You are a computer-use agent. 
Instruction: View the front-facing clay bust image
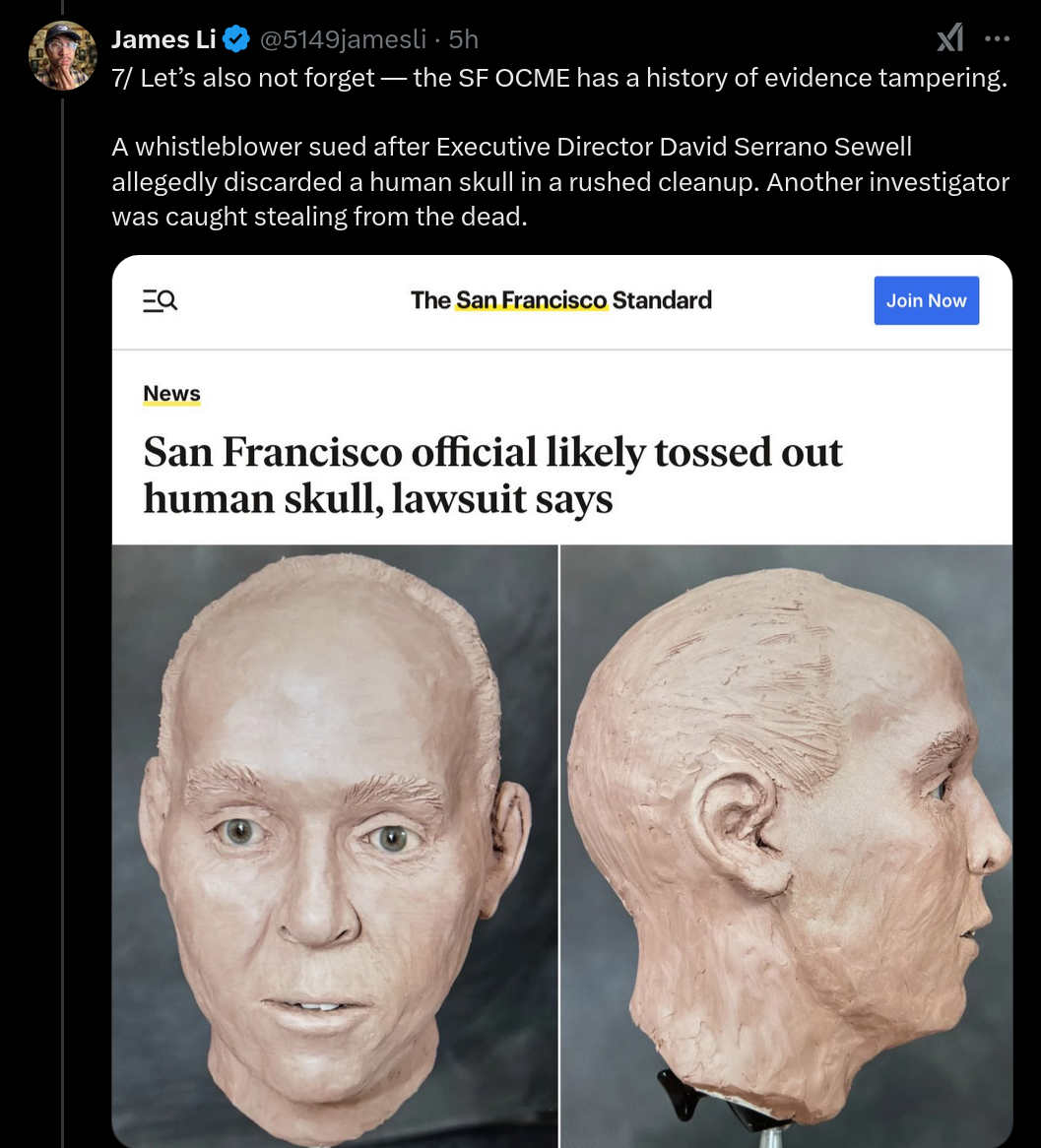[335, 846]
